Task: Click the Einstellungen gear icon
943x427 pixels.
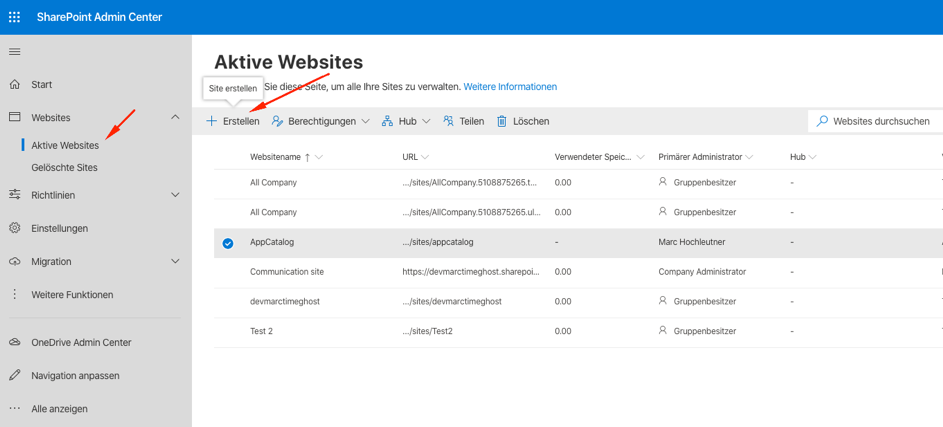Action: [15, 229]
